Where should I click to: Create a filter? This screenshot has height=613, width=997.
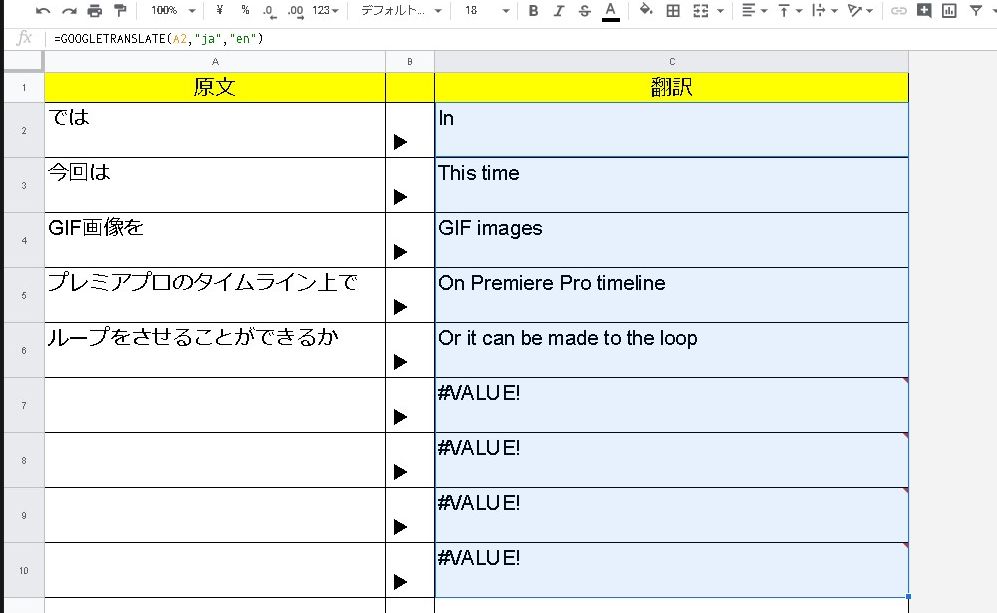tap(975, 10)
